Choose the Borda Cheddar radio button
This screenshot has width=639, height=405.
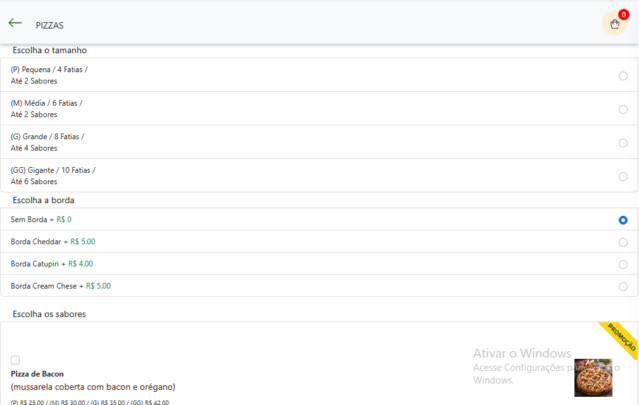pyautogui.click(x=623, y=242)
